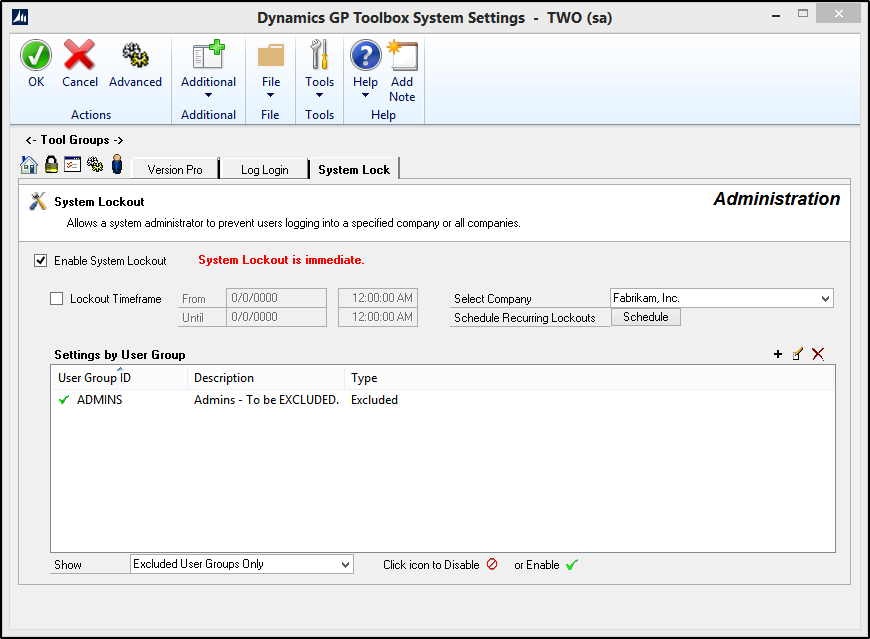The image size is (870, 639).
Task: Select the ADMINS user group row
Action: (443, 400)
